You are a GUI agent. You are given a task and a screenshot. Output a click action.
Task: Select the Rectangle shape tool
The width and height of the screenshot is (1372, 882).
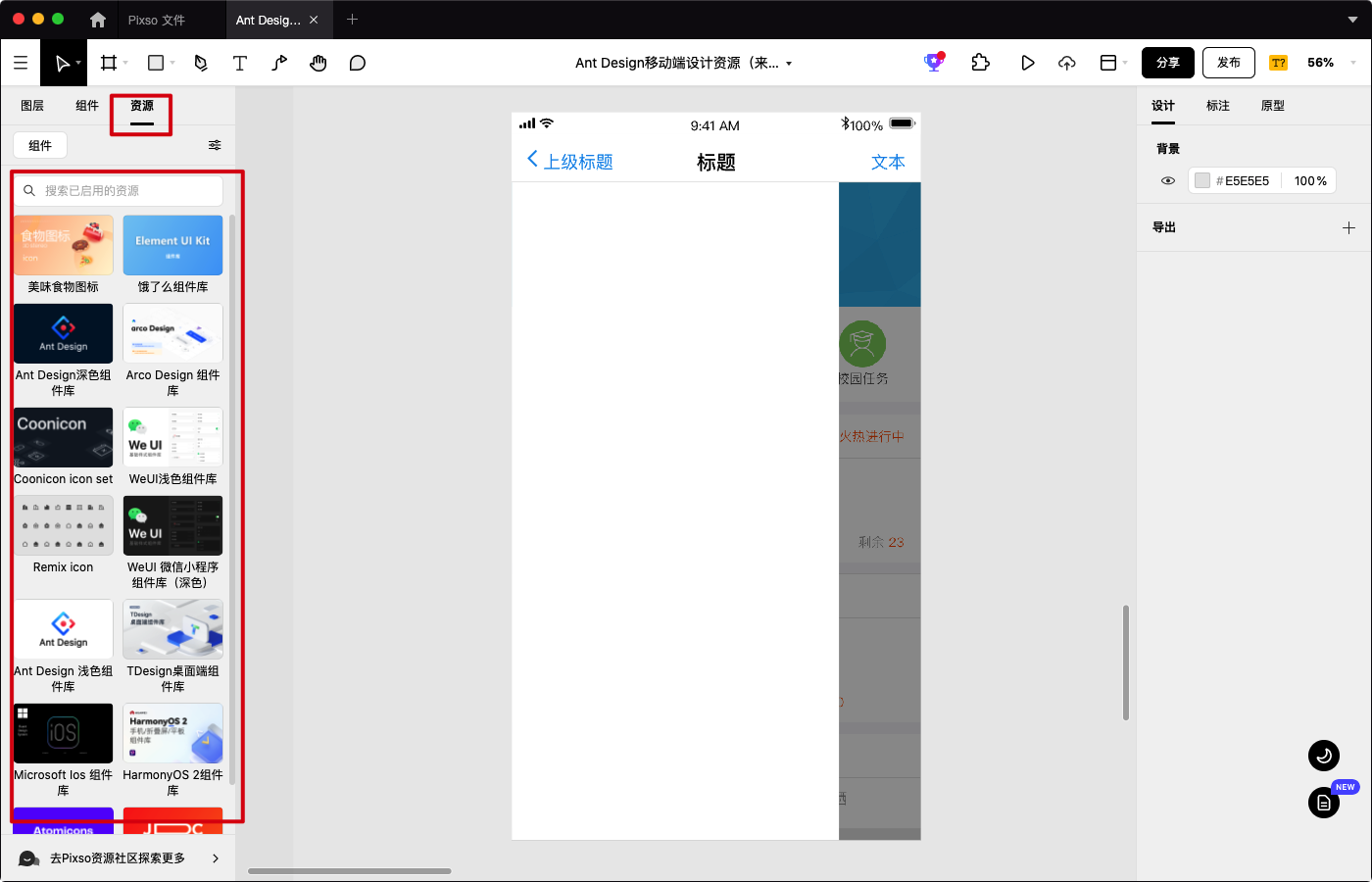pyautogui.click(x=155, y=63)
